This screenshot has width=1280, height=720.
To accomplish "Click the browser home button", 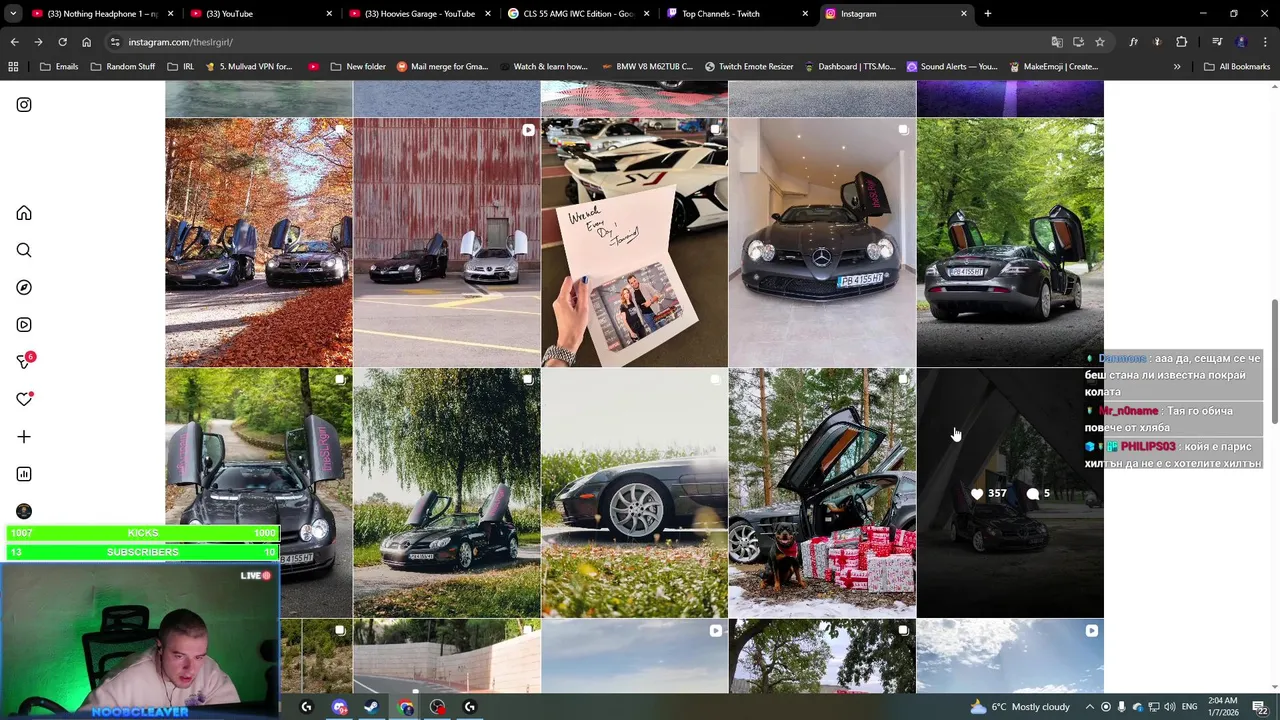I will [86, 42].
